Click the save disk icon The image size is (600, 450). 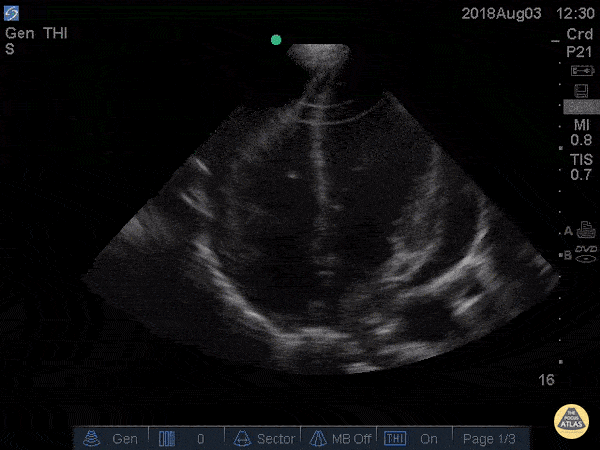click(x=581, y=91)
